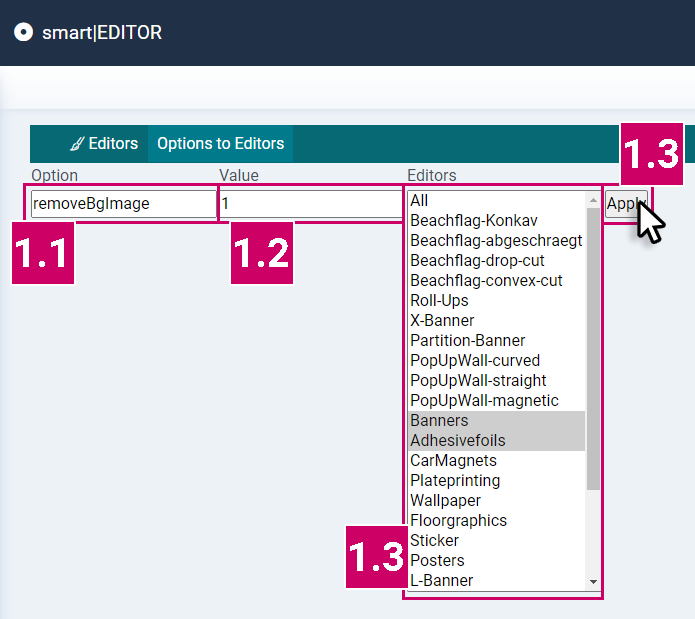Click the smart|EDITOR title text
The height and width of the screenshot is (619, 695).
pyautogui.click(x=102, y=33)
